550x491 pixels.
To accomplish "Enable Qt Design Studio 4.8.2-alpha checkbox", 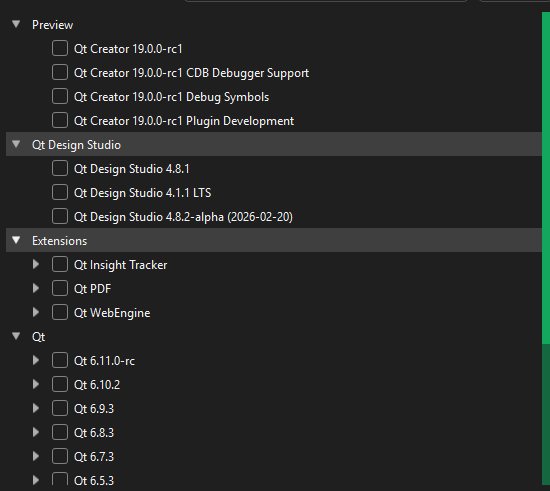I will [x=60, y=216].
